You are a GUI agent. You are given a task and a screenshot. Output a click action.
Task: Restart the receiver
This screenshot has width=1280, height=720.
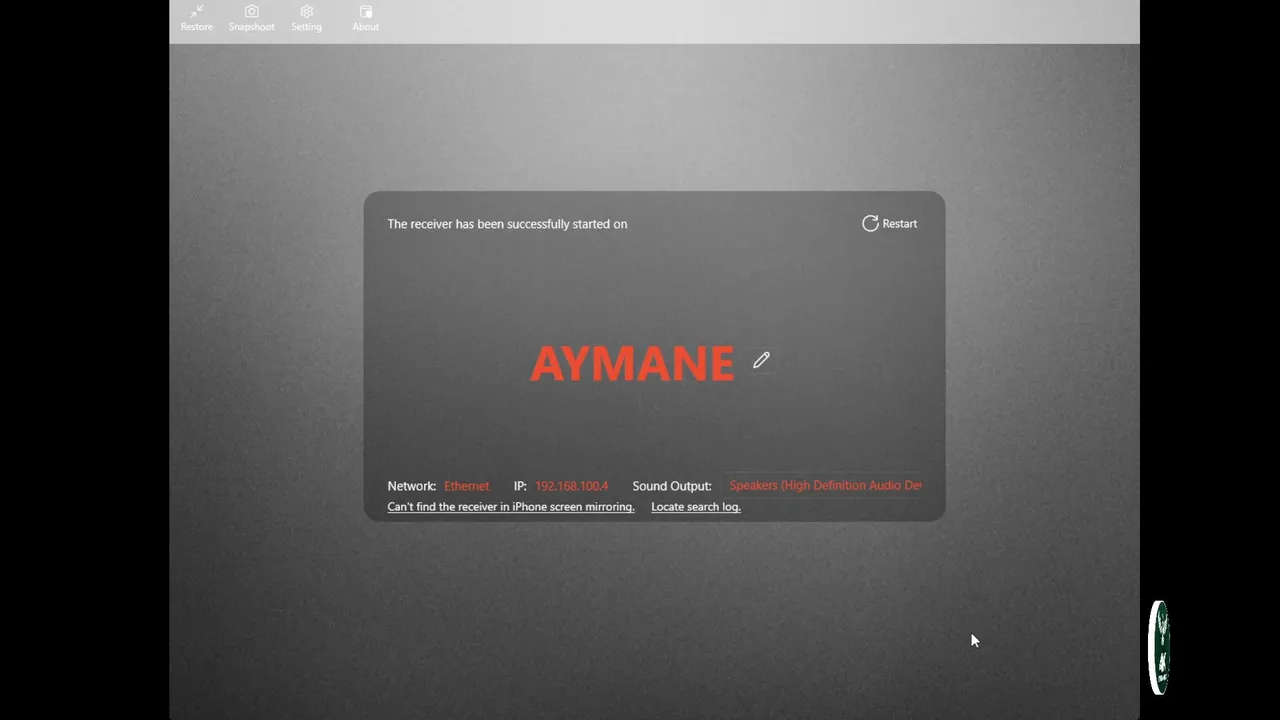point(889,224)
